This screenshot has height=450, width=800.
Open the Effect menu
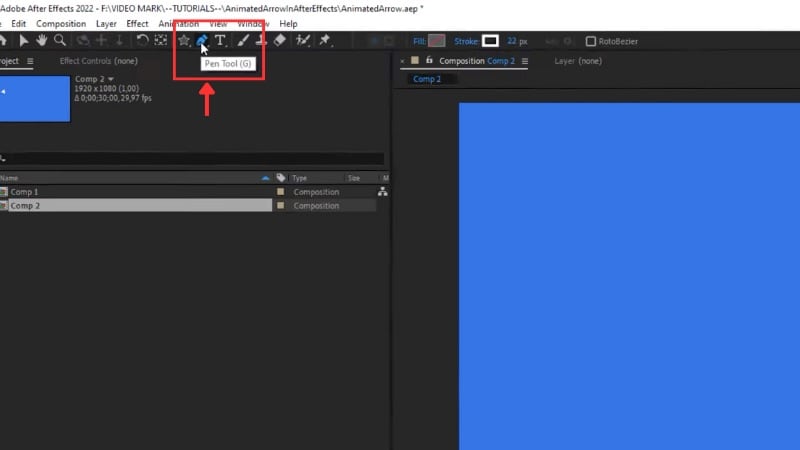[137, 24]
